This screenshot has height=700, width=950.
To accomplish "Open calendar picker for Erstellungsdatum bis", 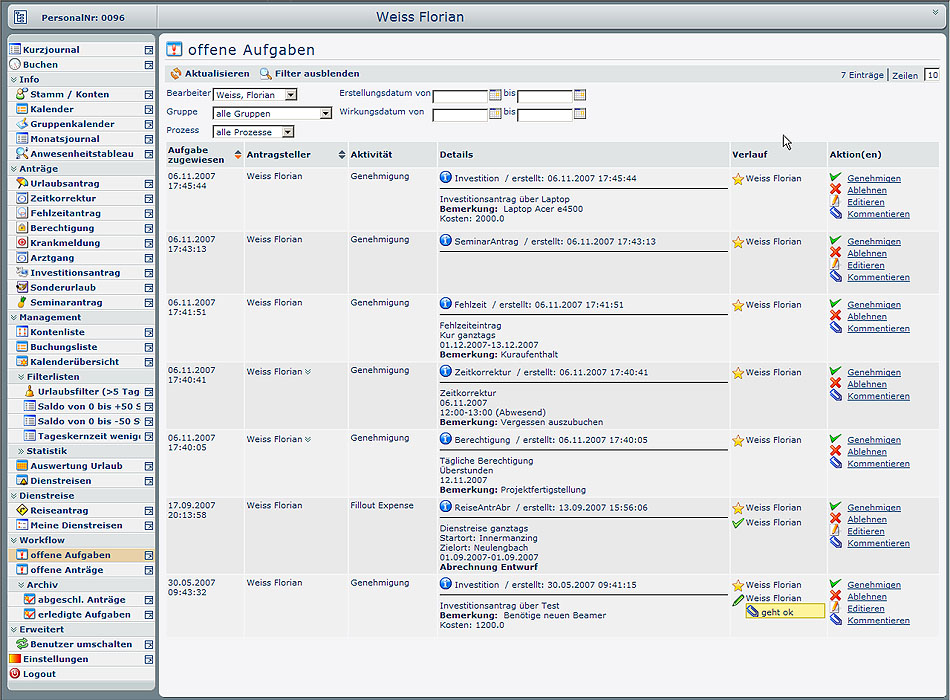I will pos(580,95).
